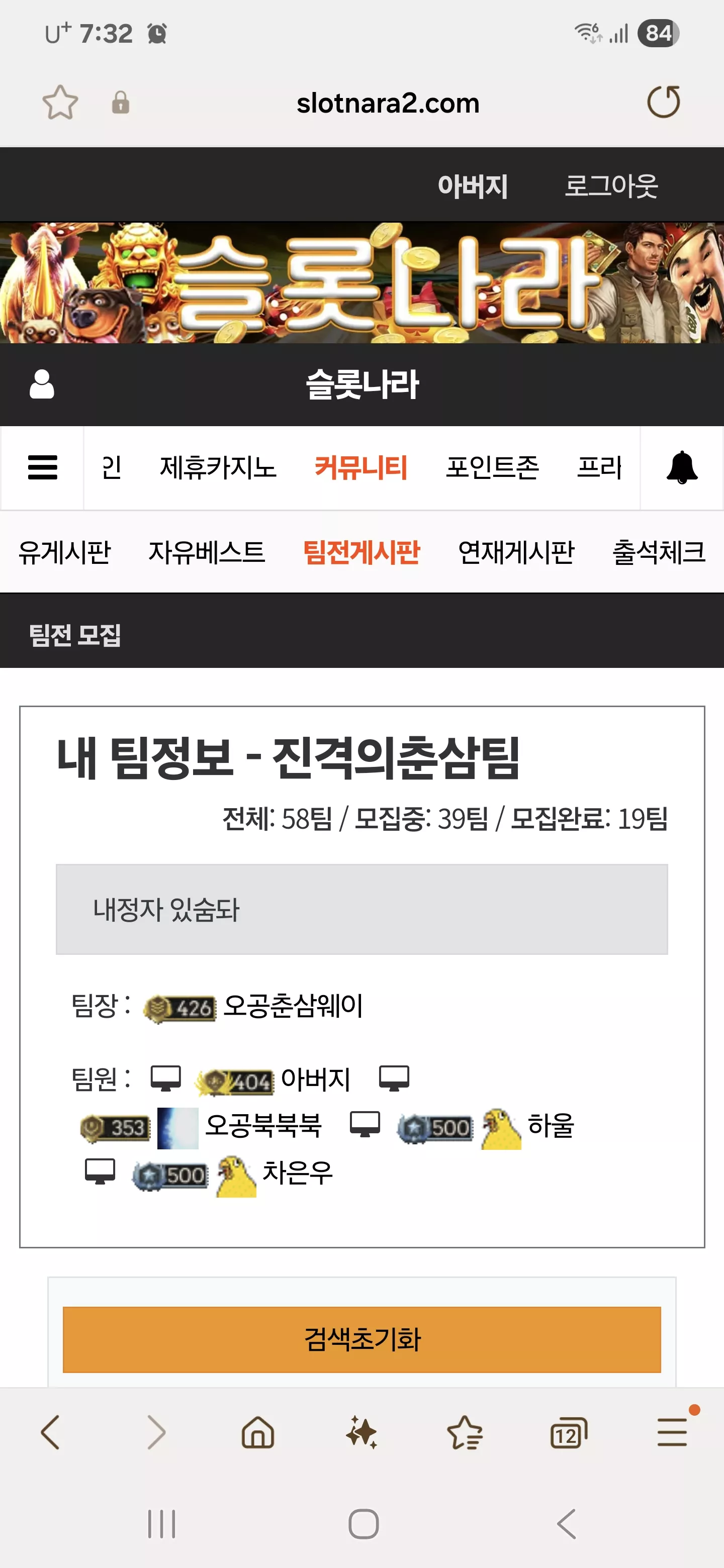724x1568 pixels.
Task: Open the hamburger site menu
Action: pos(43,467)
